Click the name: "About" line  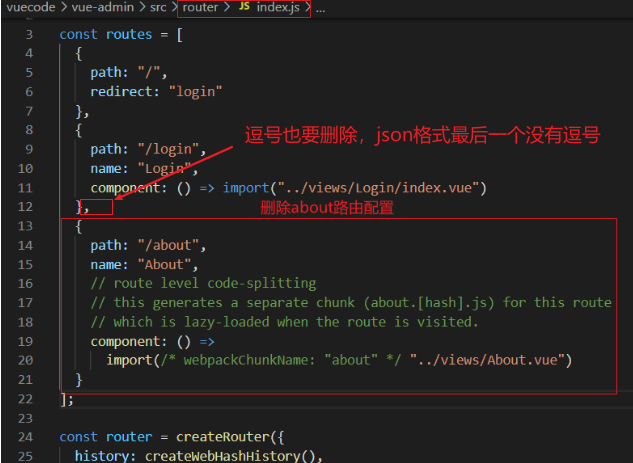point(145,265)
